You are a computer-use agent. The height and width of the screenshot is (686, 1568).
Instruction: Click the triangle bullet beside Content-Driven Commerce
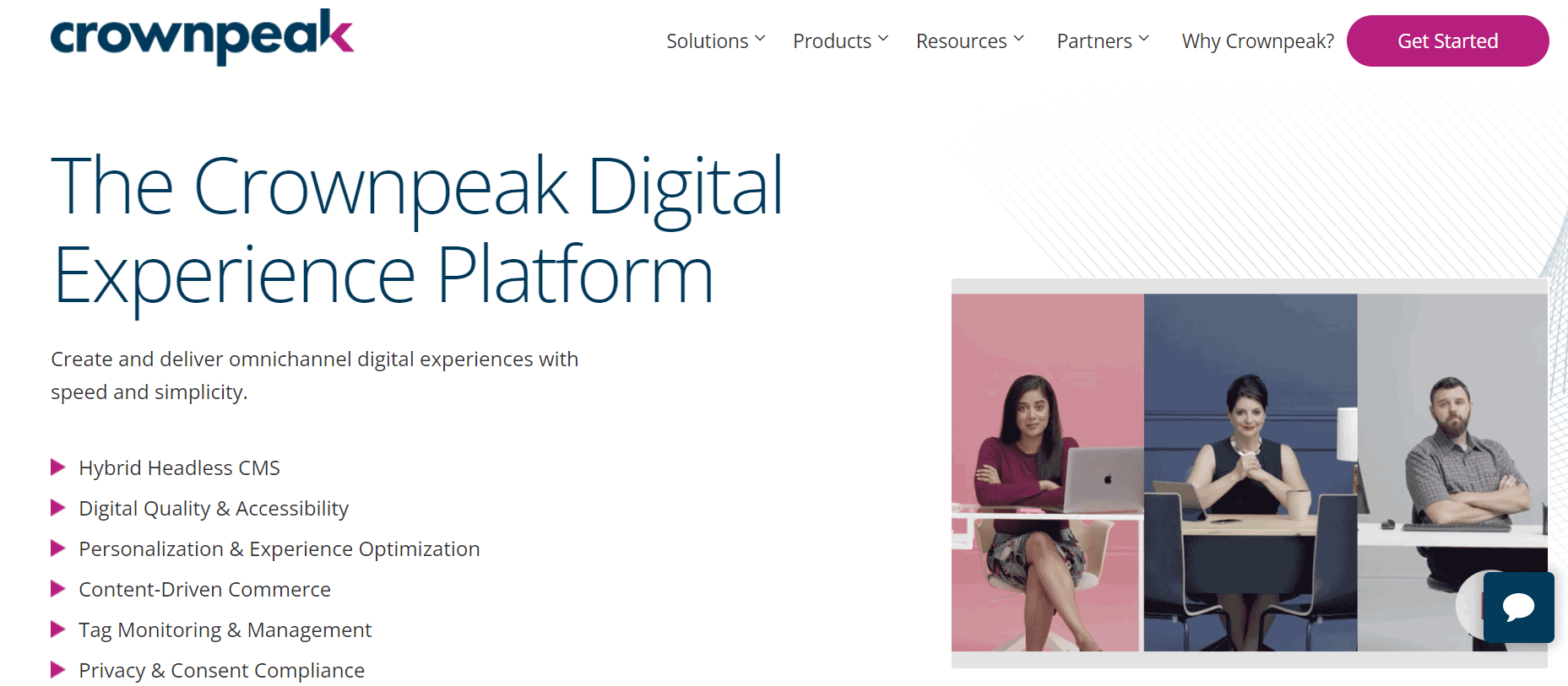tap(58, 589)
